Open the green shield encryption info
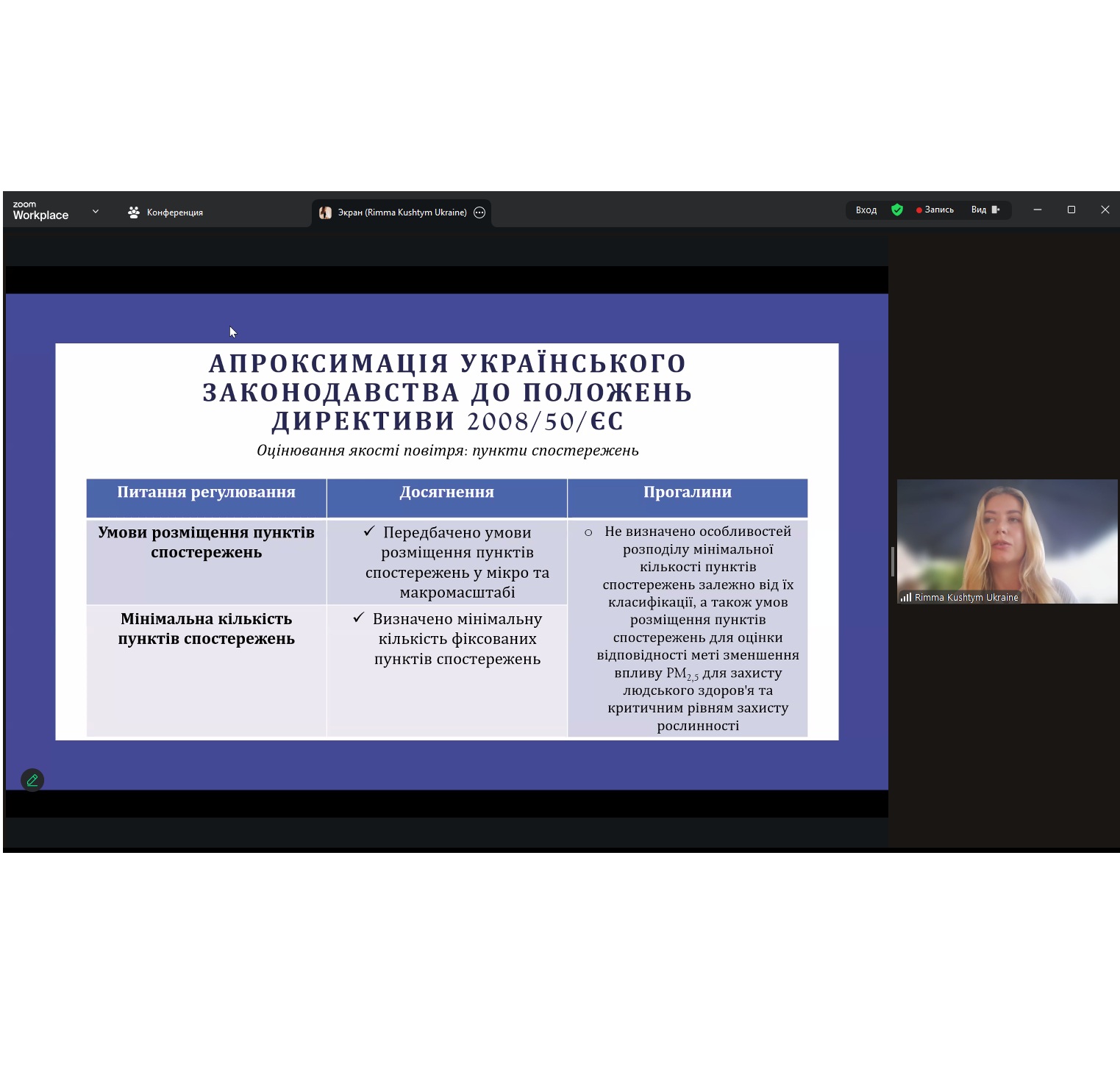The width and height of the screenshot is (1120, 1083). (x=896, y=210)
